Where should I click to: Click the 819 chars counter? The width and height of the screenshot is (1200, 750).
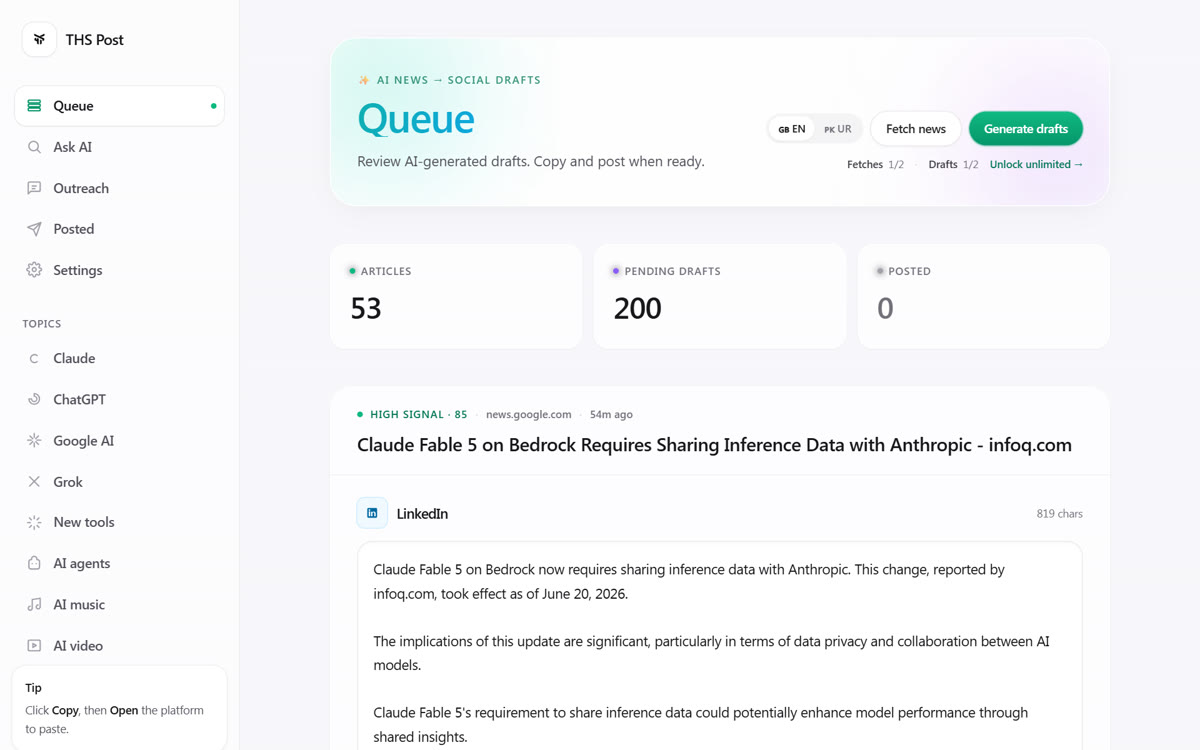(x=1059, y=514)
